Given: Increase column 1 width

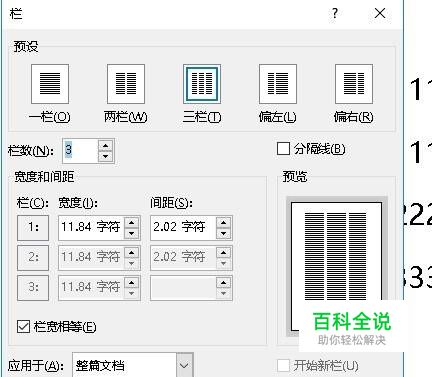Looking at the screenshot, I should [x=132, y=222].
